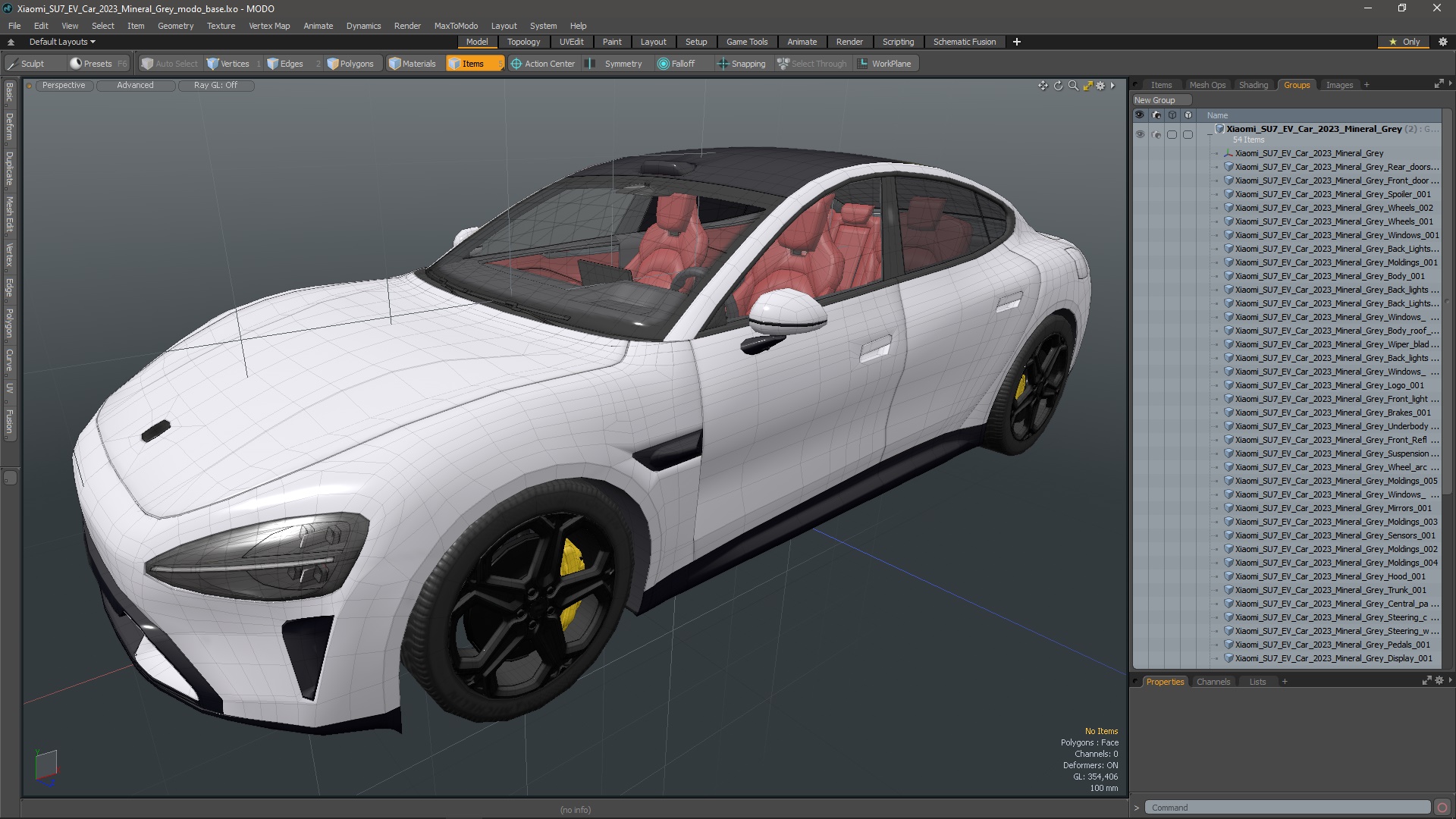Click the viewport rotate icon
This screenshot has height=819, width=1456.
1058,86
